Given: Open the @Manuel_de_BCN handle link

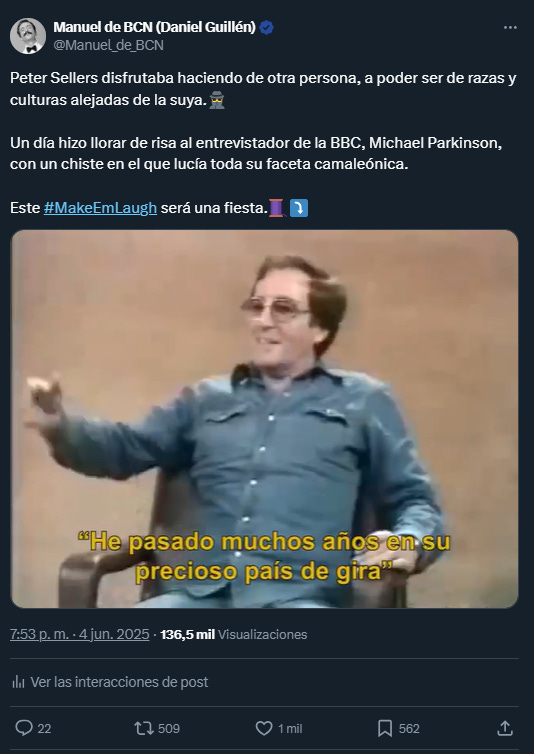Looking at the screenshot, I should pyautogui.click(x=109, y=45).
